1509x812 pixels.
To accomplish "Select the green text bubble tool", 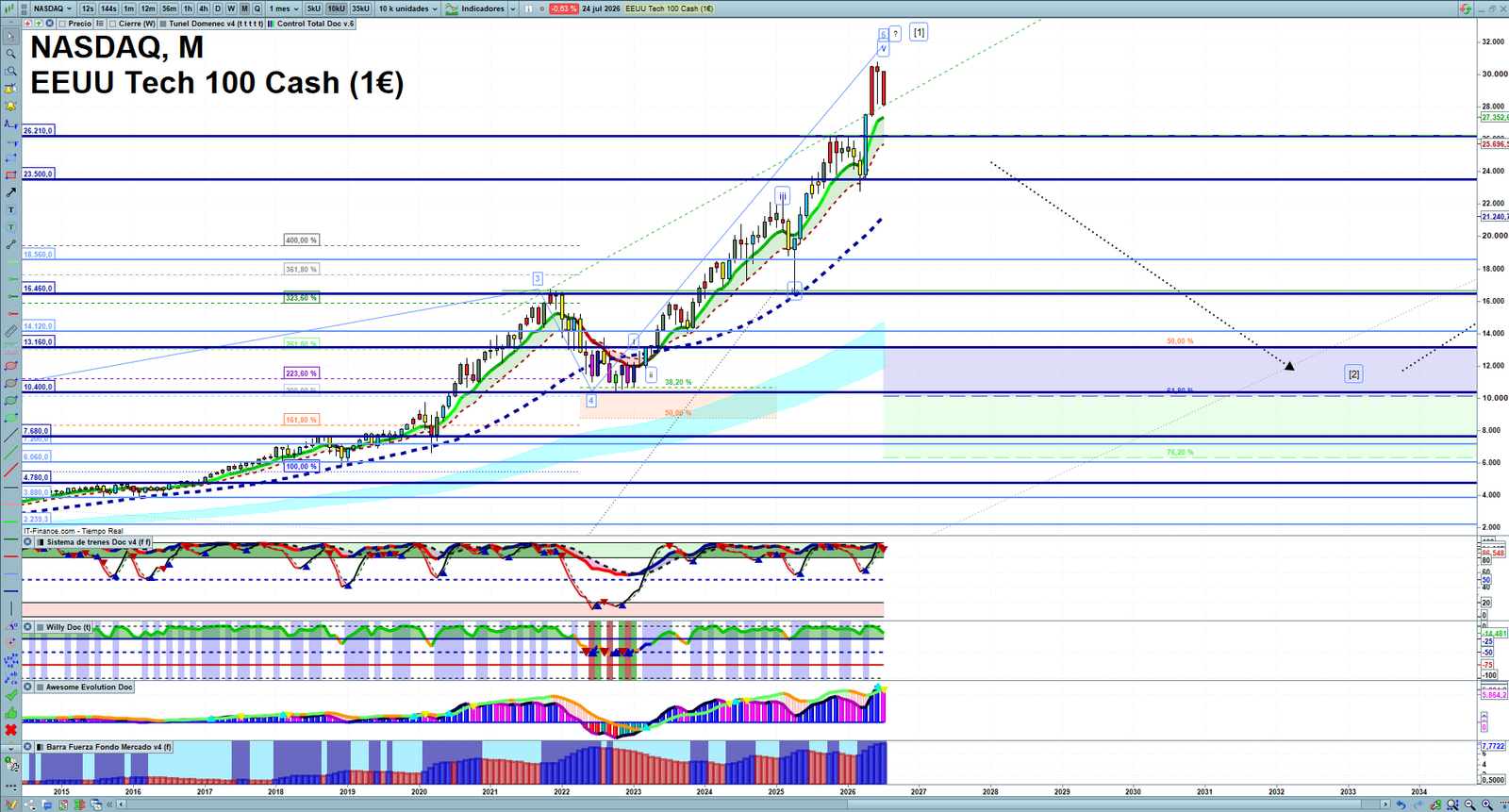I will coord(11,227).
